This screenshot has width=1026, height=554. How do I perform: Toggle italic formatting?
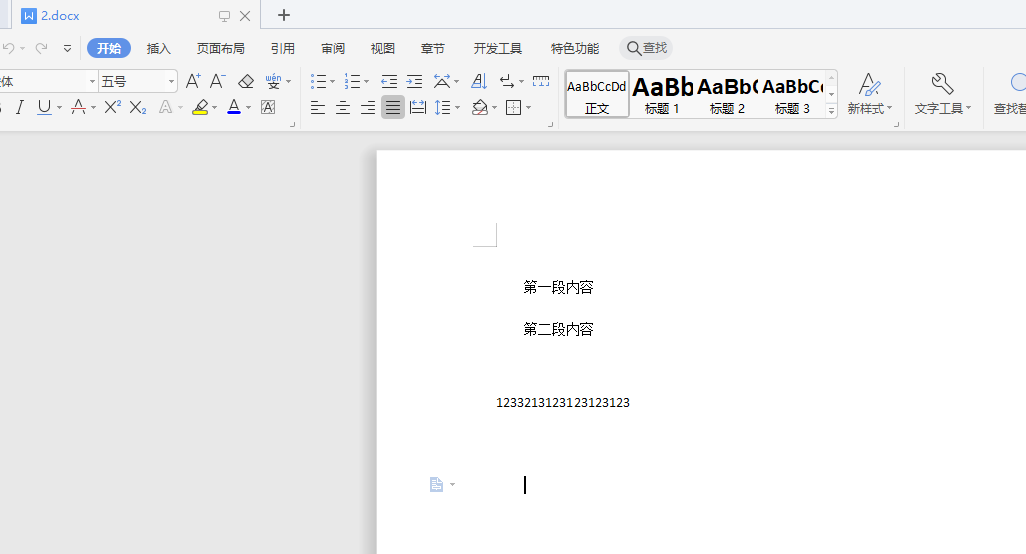tap(20, 107)
